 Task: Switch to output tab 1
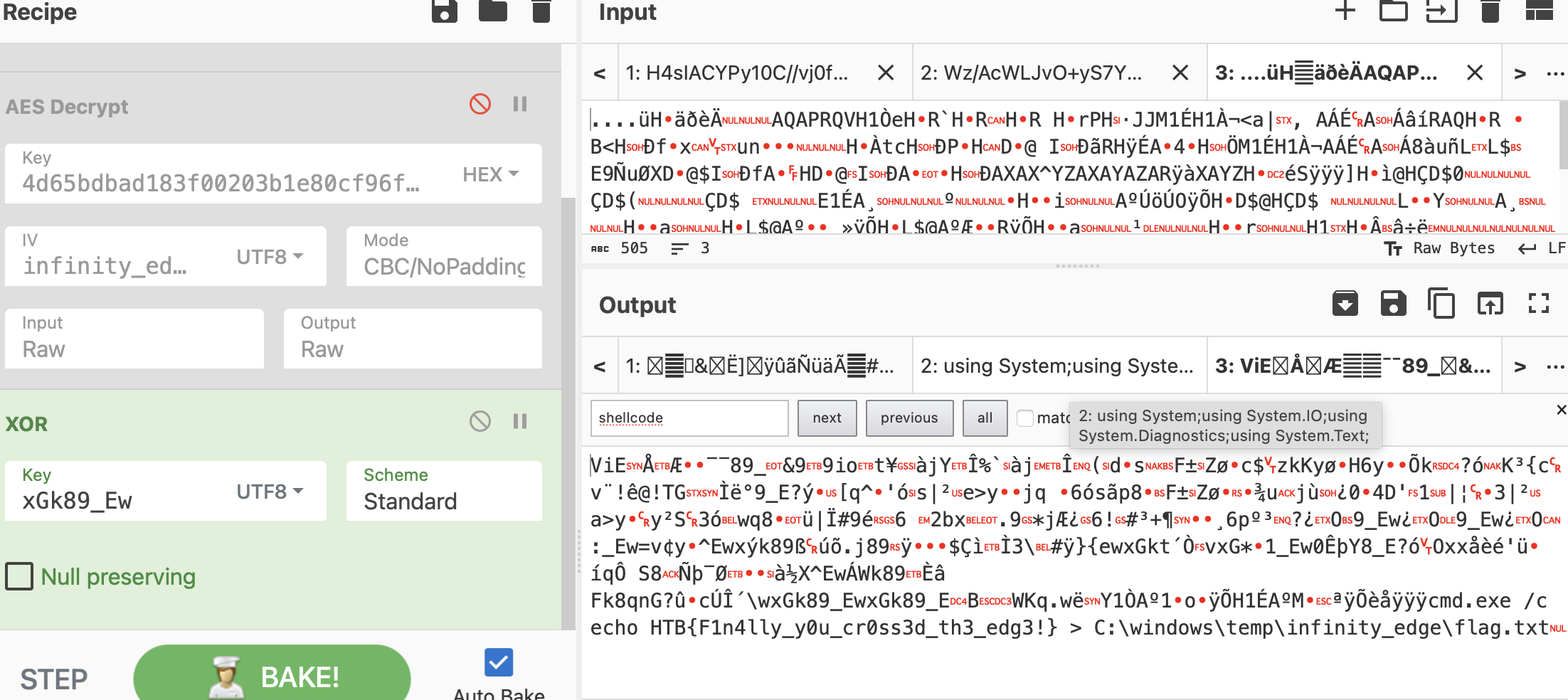(765, 366)
